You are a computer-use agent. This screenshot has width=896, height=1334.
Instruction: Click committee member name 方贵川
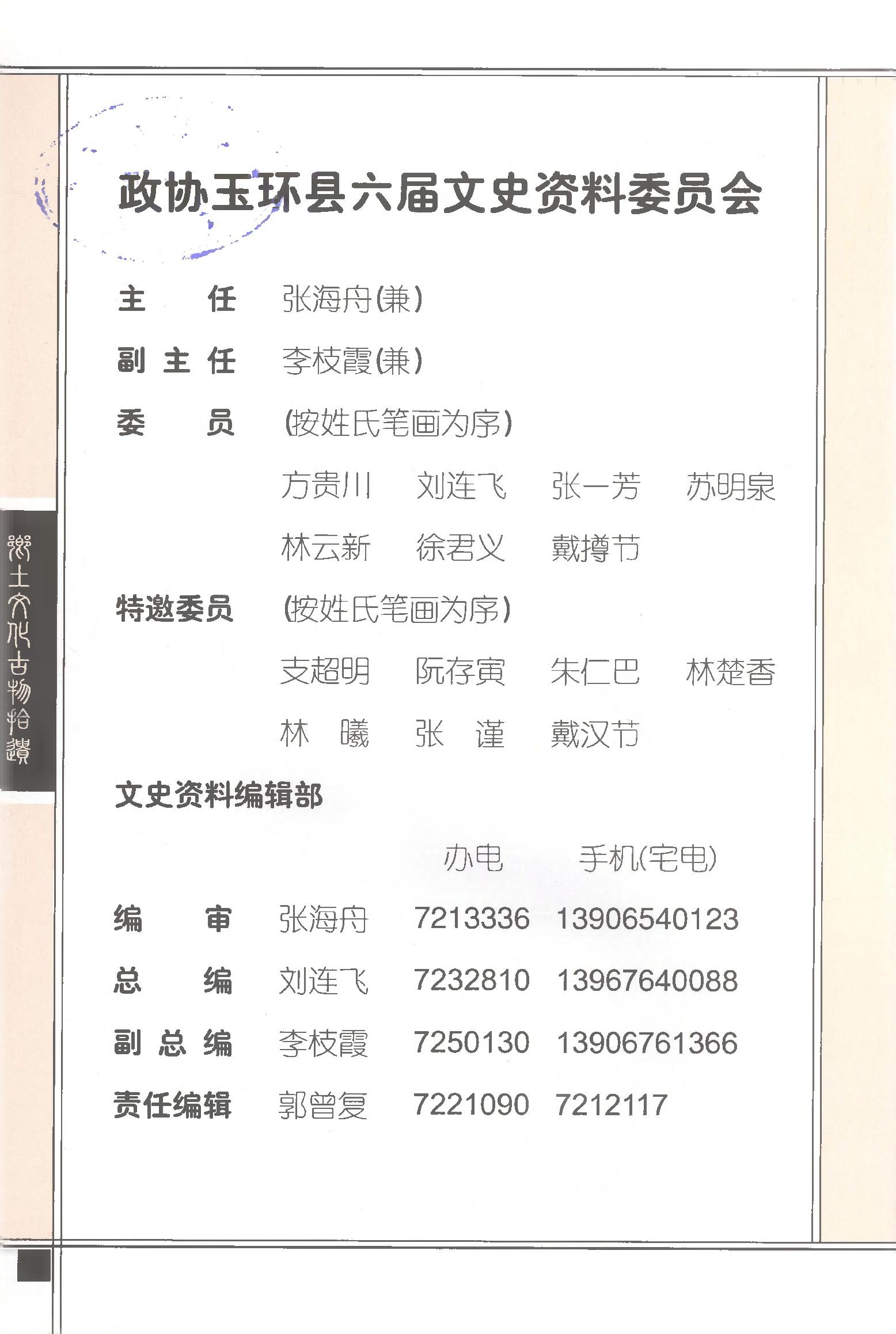tap(326, 486)
